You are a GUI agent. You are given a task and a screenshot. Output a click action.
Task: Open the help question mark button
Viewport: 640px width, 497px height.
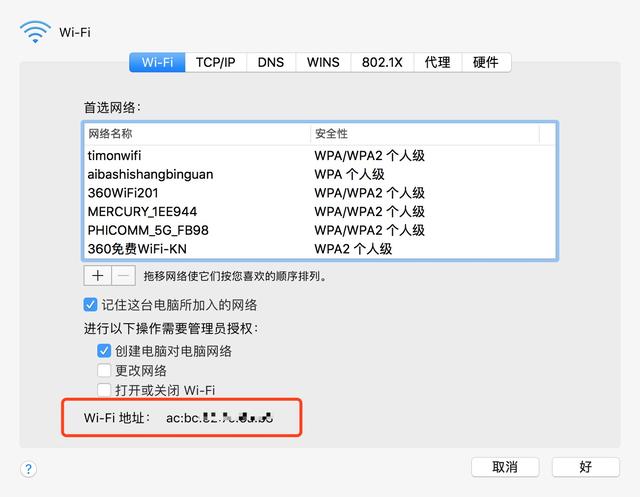coord(28,468)
